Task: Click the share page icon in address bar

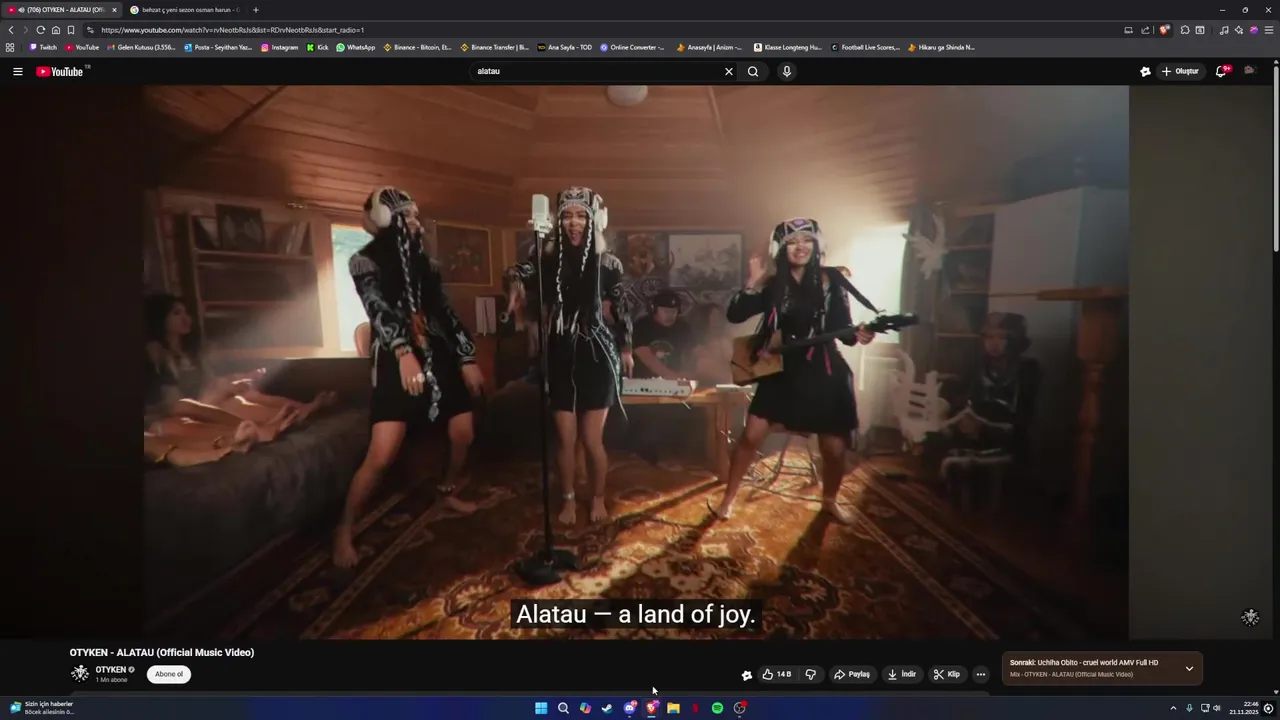Action: [1145, 30]
